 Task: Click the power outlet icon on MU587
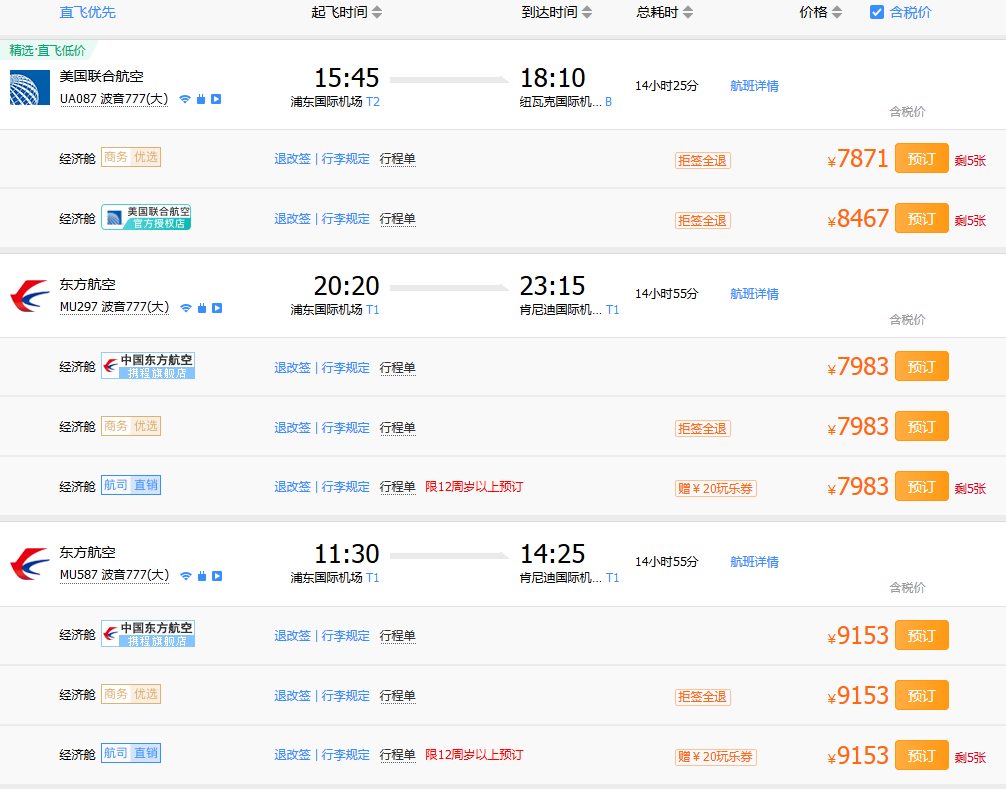201,576
